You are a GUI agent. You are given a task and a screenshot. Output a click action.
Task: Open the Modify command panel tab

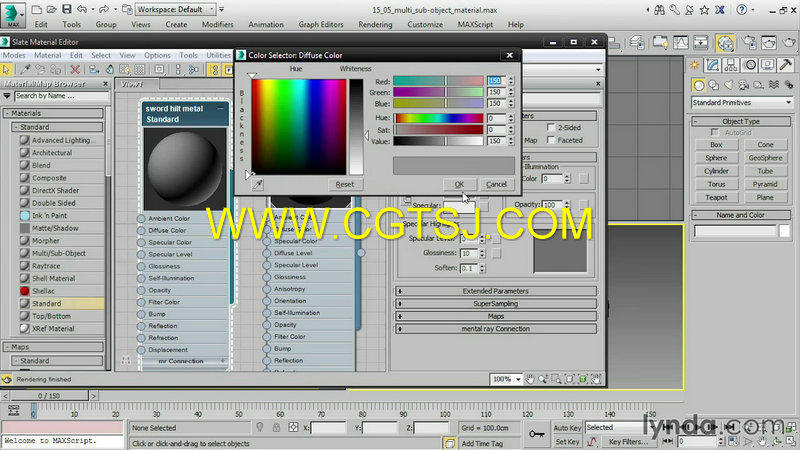713,65
